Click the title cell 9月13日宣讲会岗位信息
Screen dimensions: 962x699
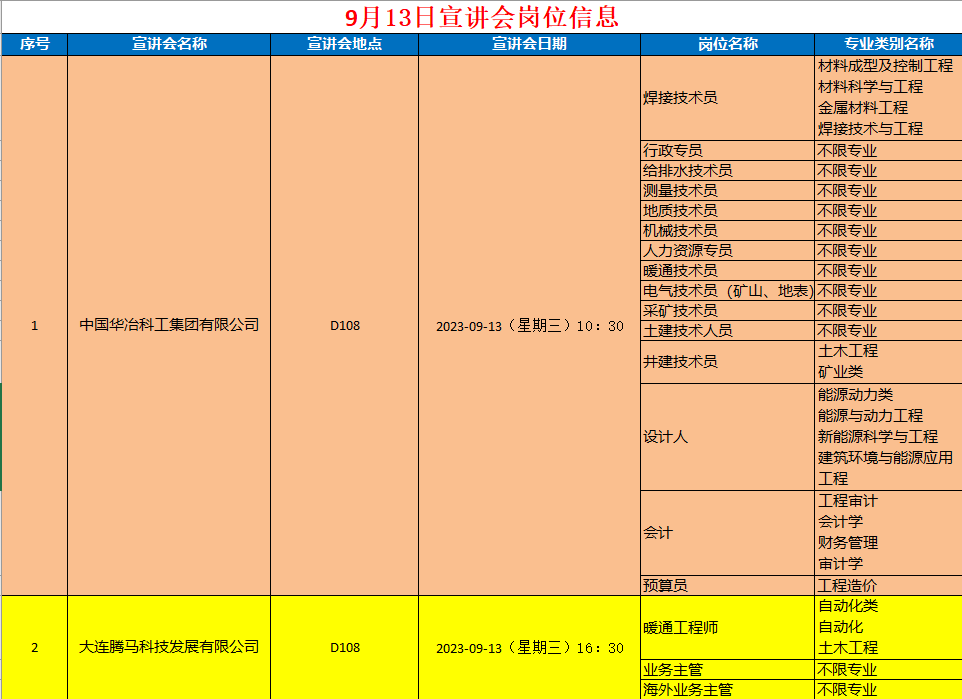coord(481,17)
